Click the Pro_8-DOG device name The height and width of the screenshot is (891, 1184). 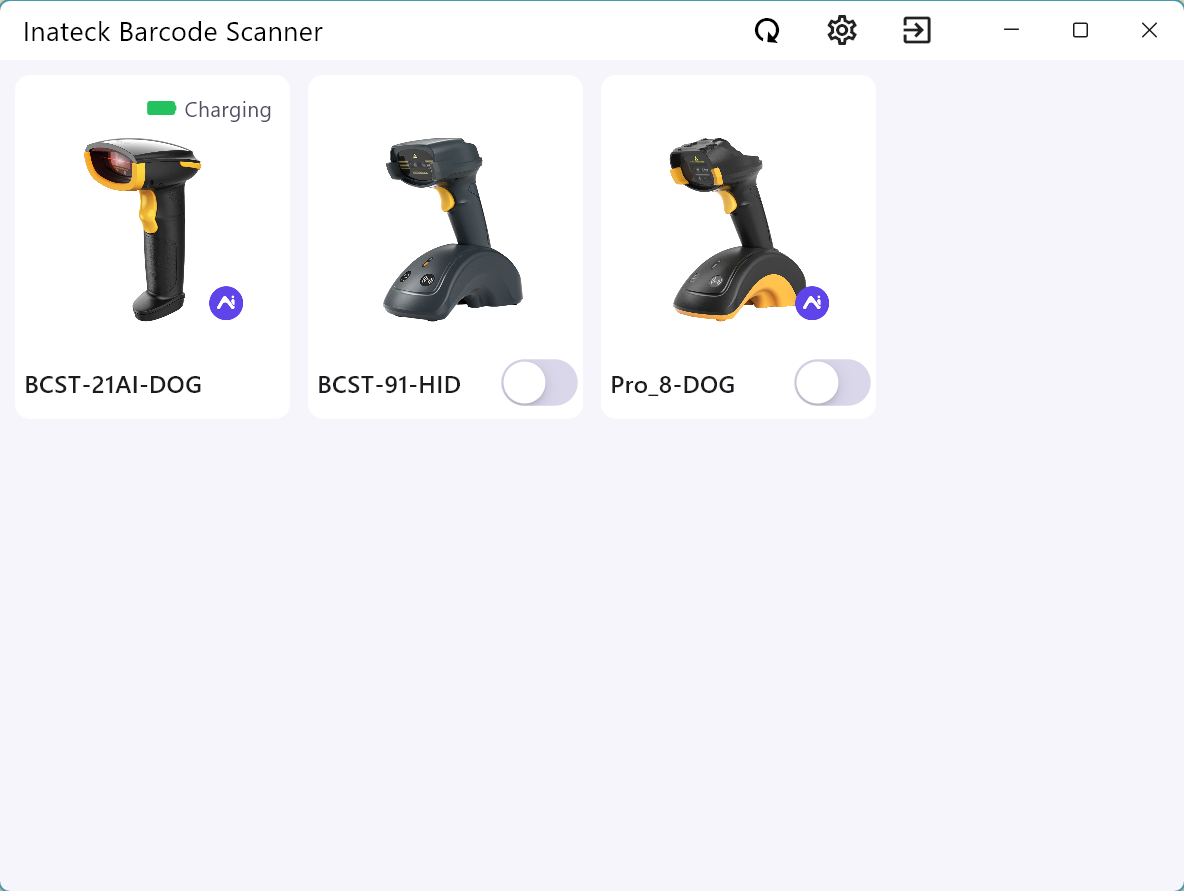pos(672,385)
